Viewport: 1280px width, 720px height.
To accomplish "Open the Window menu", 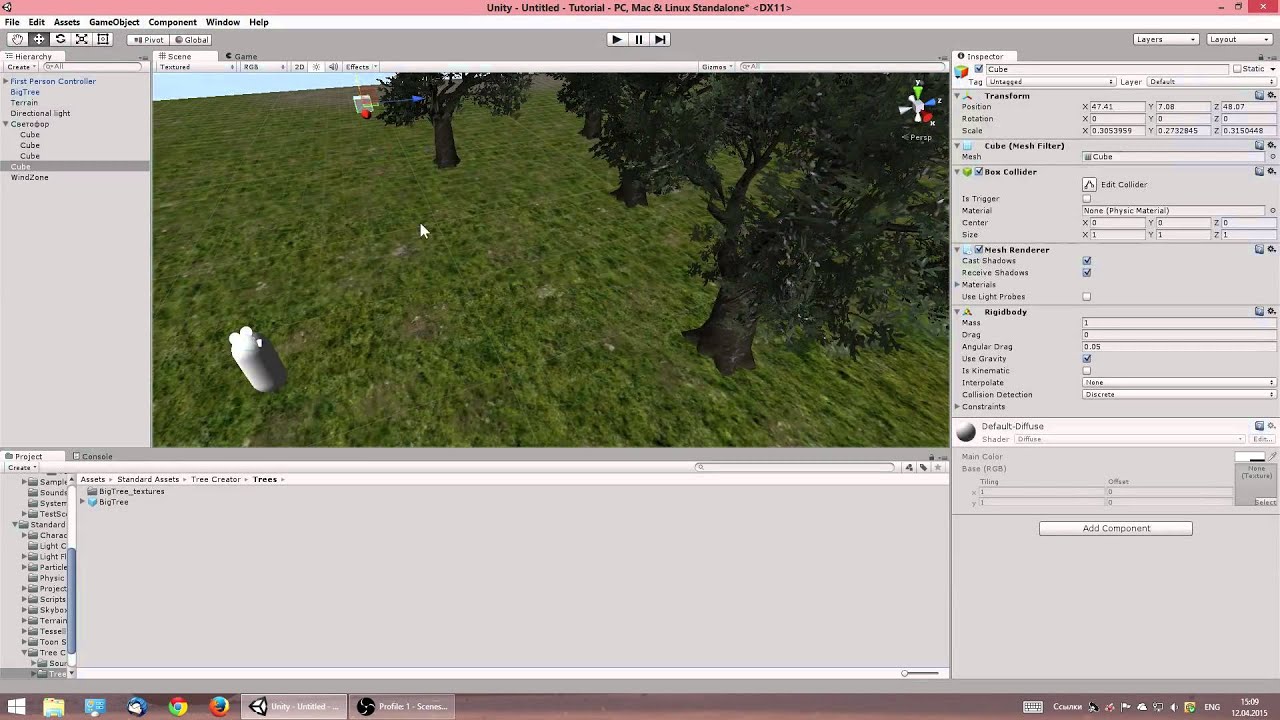I will [x=222, y=22].
